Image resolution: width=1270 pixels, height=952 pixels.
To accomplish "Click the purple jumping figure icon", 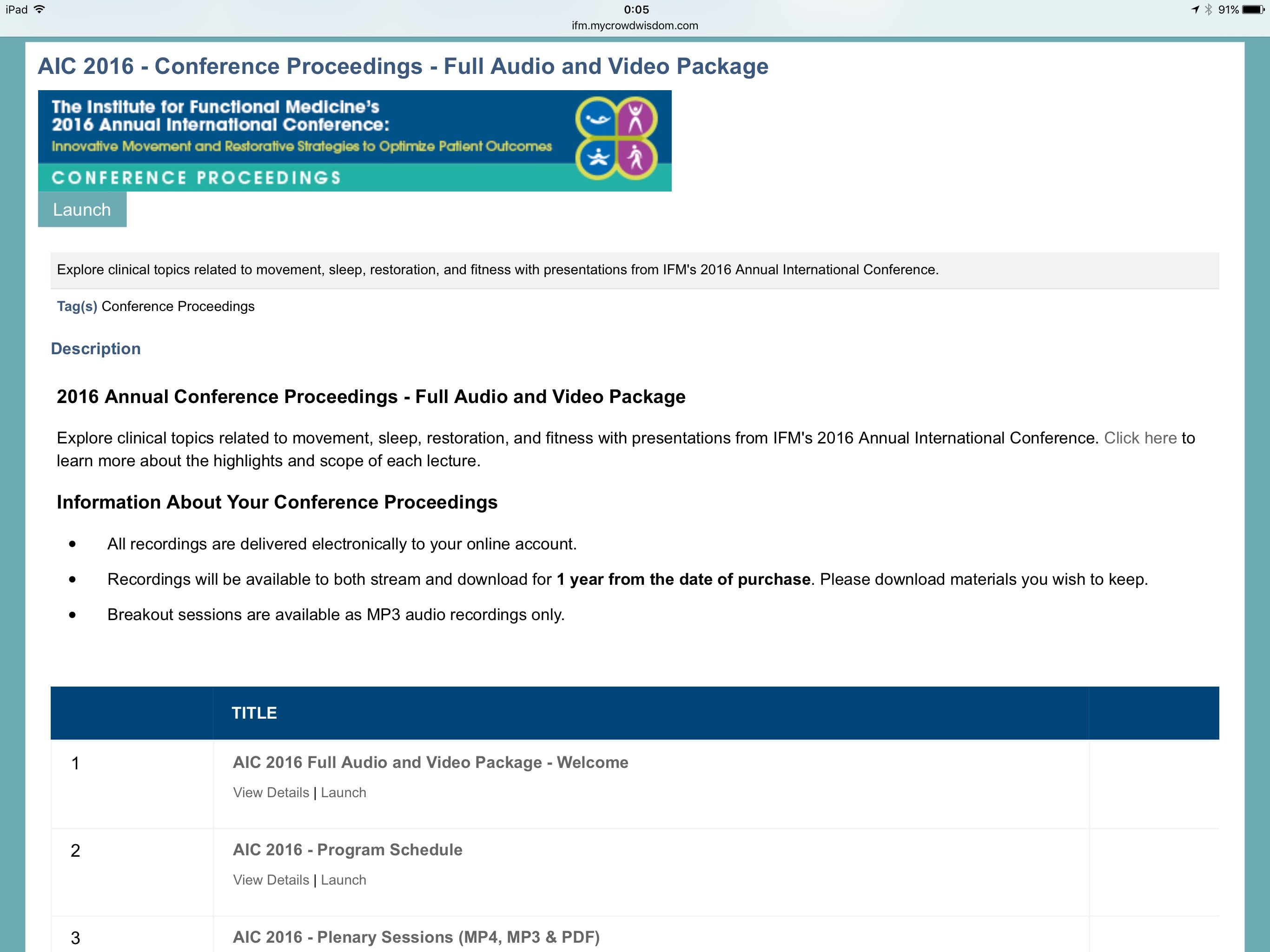I will coord(636,118).
